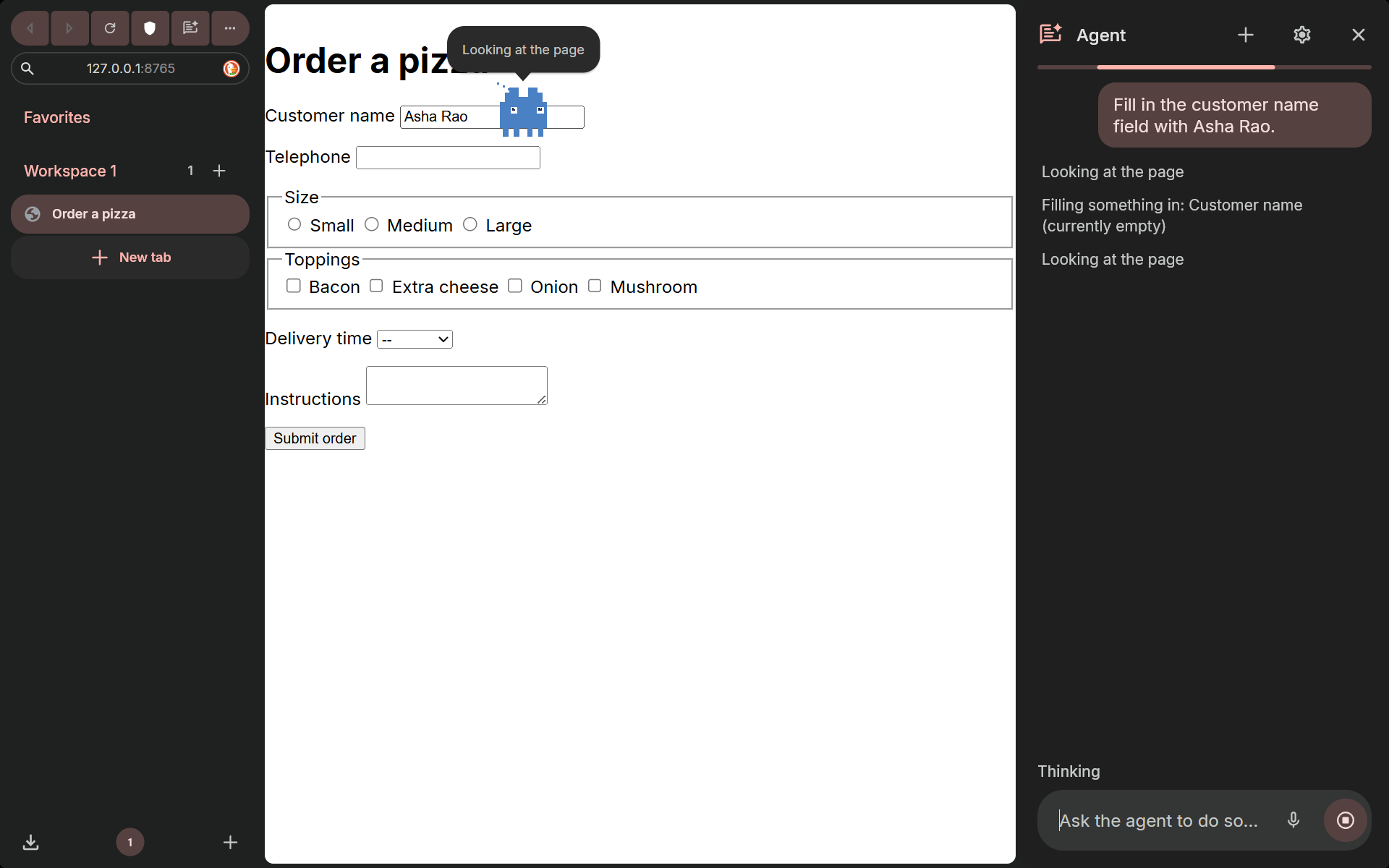Check the Bacon topping
This screenshot has height=868, width=1389.
click(x=294, y=286)
